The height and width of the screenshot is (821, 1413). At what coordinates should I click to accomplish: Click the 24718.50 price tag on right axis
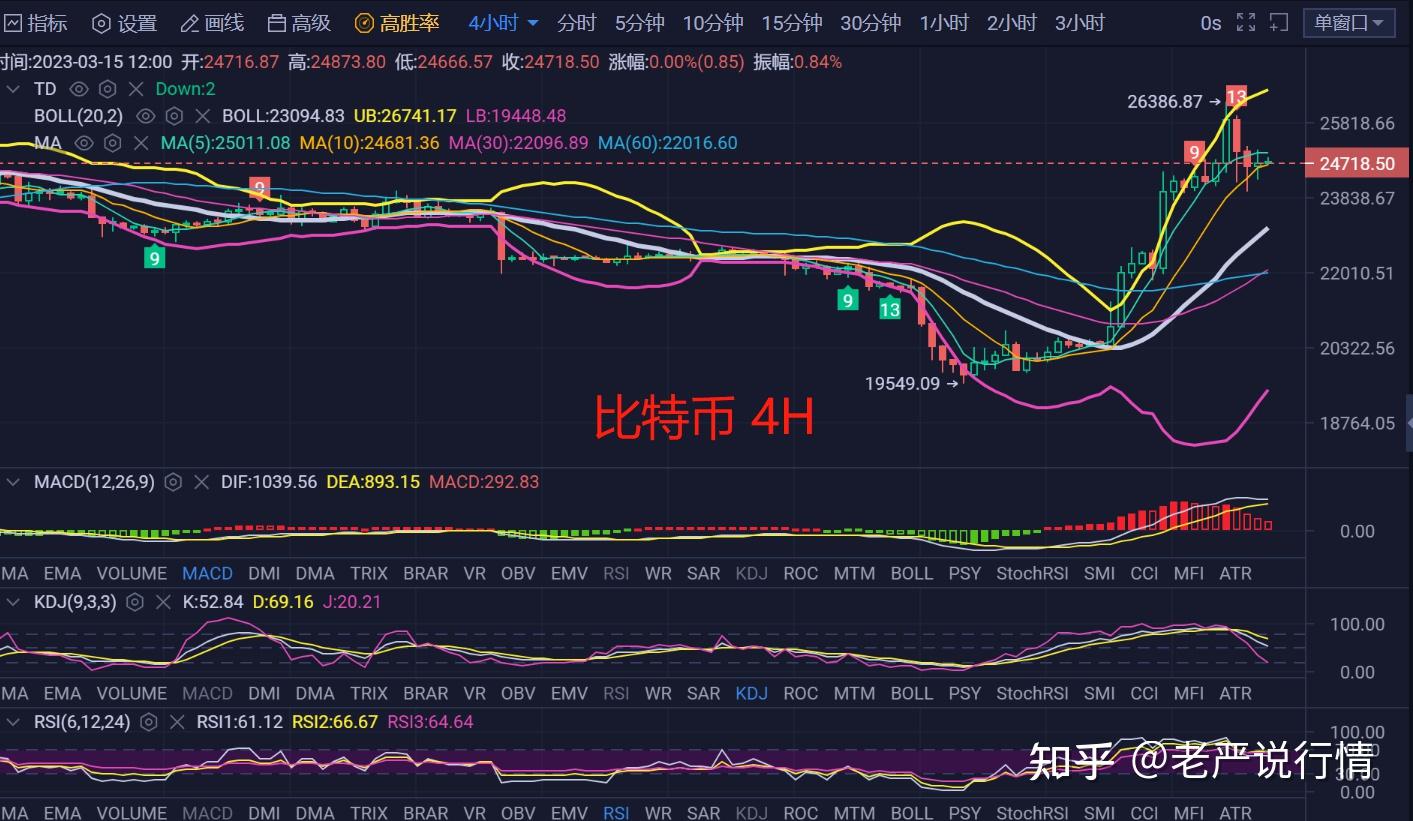tap(1356, 163)
